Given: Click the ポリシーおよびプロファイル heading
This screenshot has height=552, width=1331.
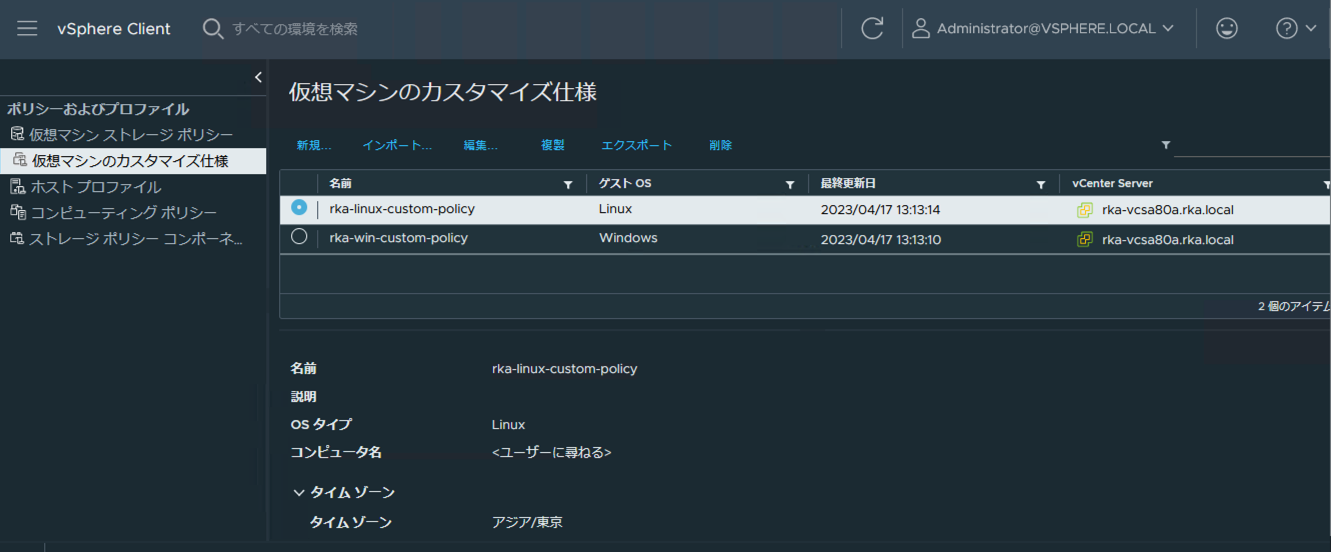Looking at the screenshot, I should [98, 109].
